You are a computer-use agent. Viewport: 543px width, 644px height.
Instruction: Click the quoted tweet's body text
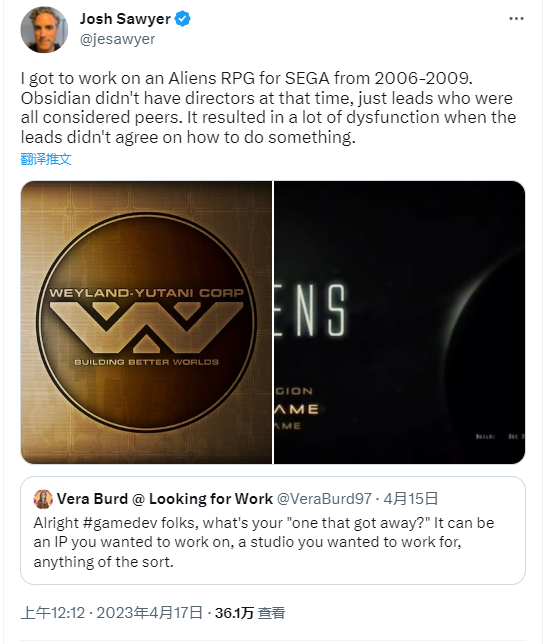point(264,542)
